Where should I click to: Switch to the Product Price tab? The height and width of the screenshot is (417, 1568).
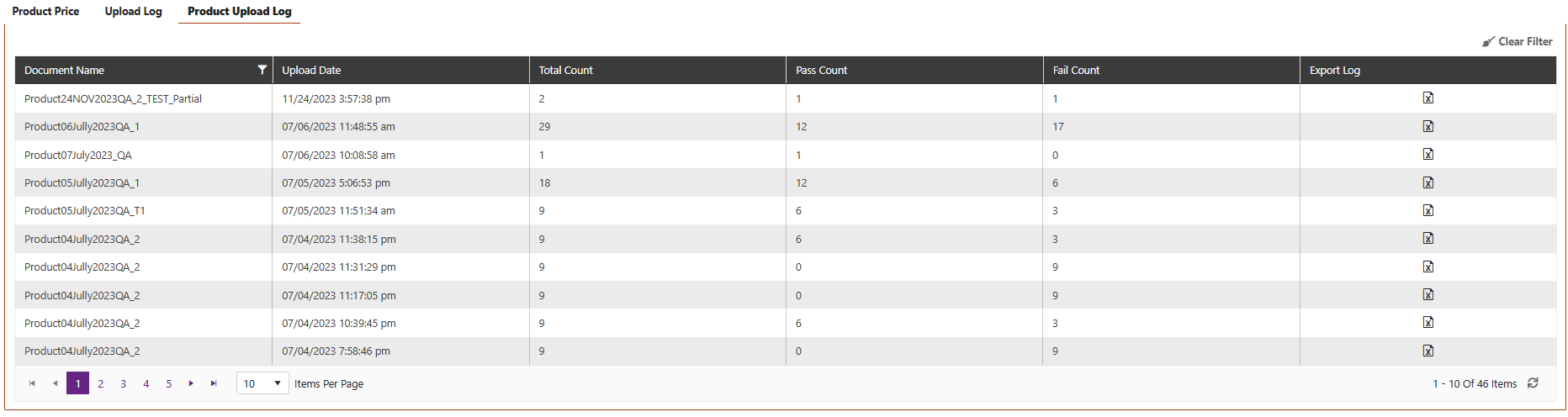click(x=45, y=11)
